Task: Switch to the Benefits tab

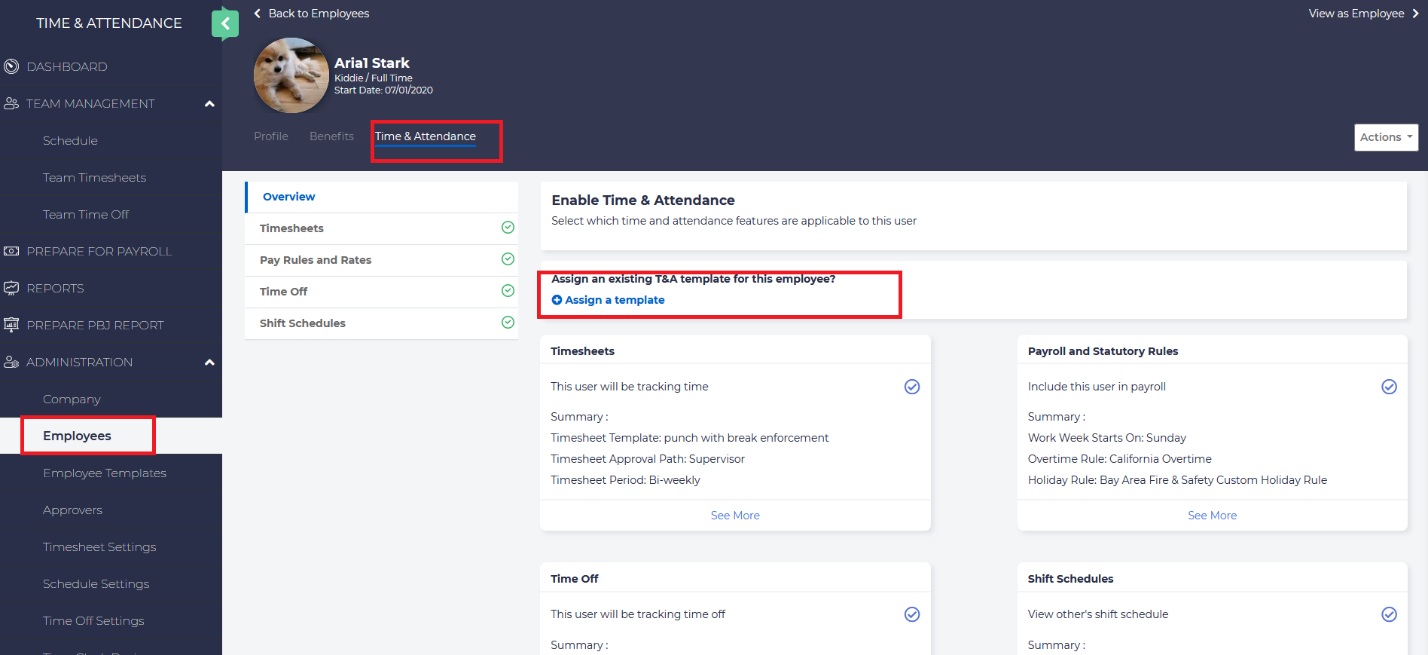Action: click(331, 136)
